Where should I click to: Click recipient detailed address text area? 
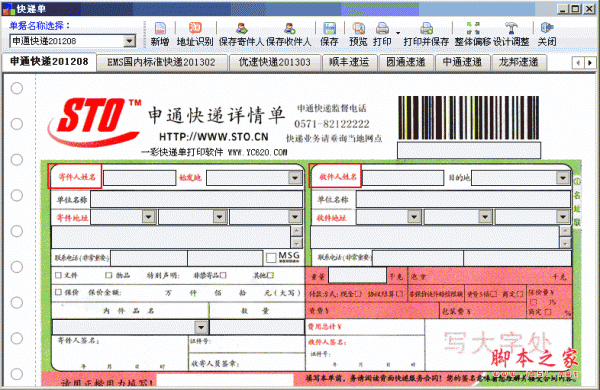(x=435, y=237)
